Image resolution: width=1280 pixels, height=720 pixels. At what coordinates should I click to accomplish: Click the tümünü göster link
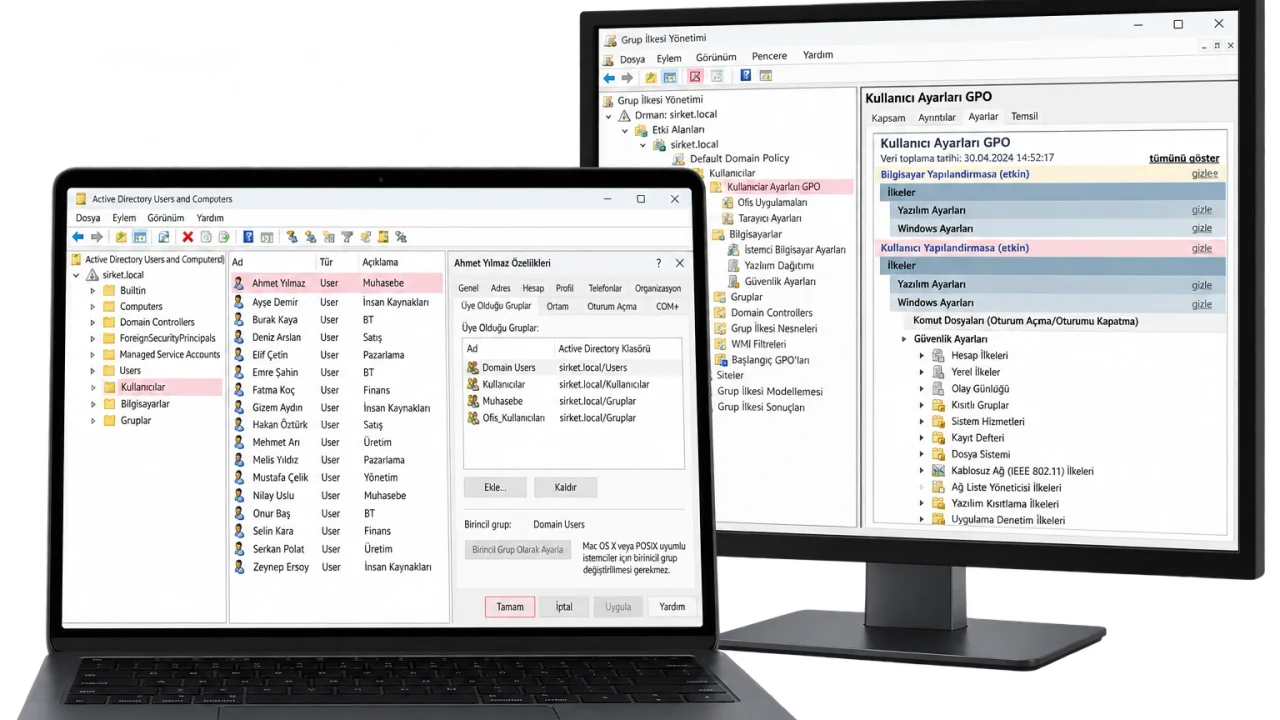click(1184, 158)
